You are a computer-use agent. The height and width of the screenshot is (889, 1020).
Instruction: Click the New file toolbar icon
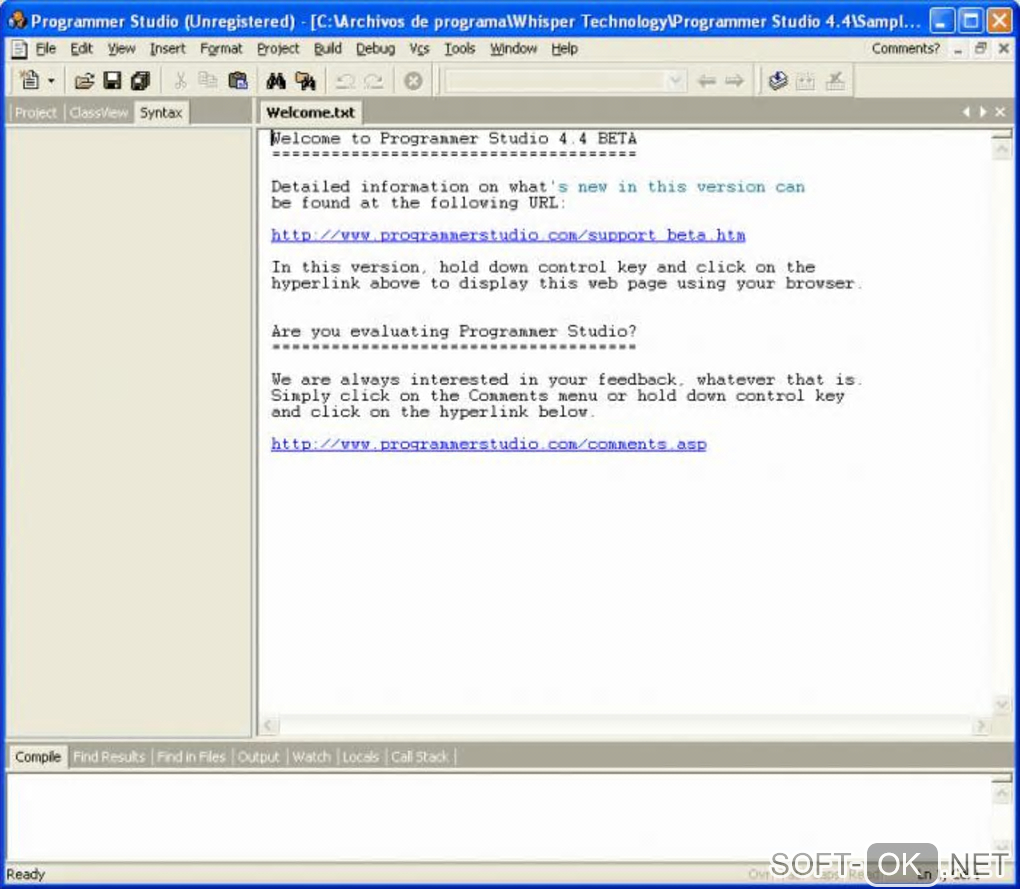[29, 81]
